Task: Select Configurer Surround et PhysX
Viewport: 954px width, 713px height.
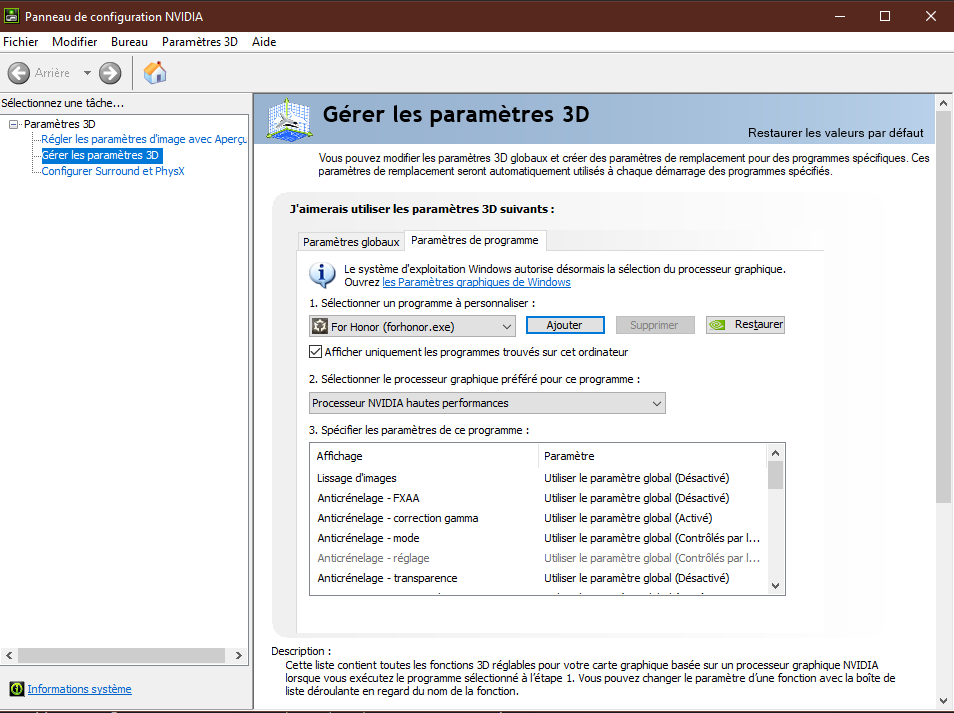Action: click(113, 171)
